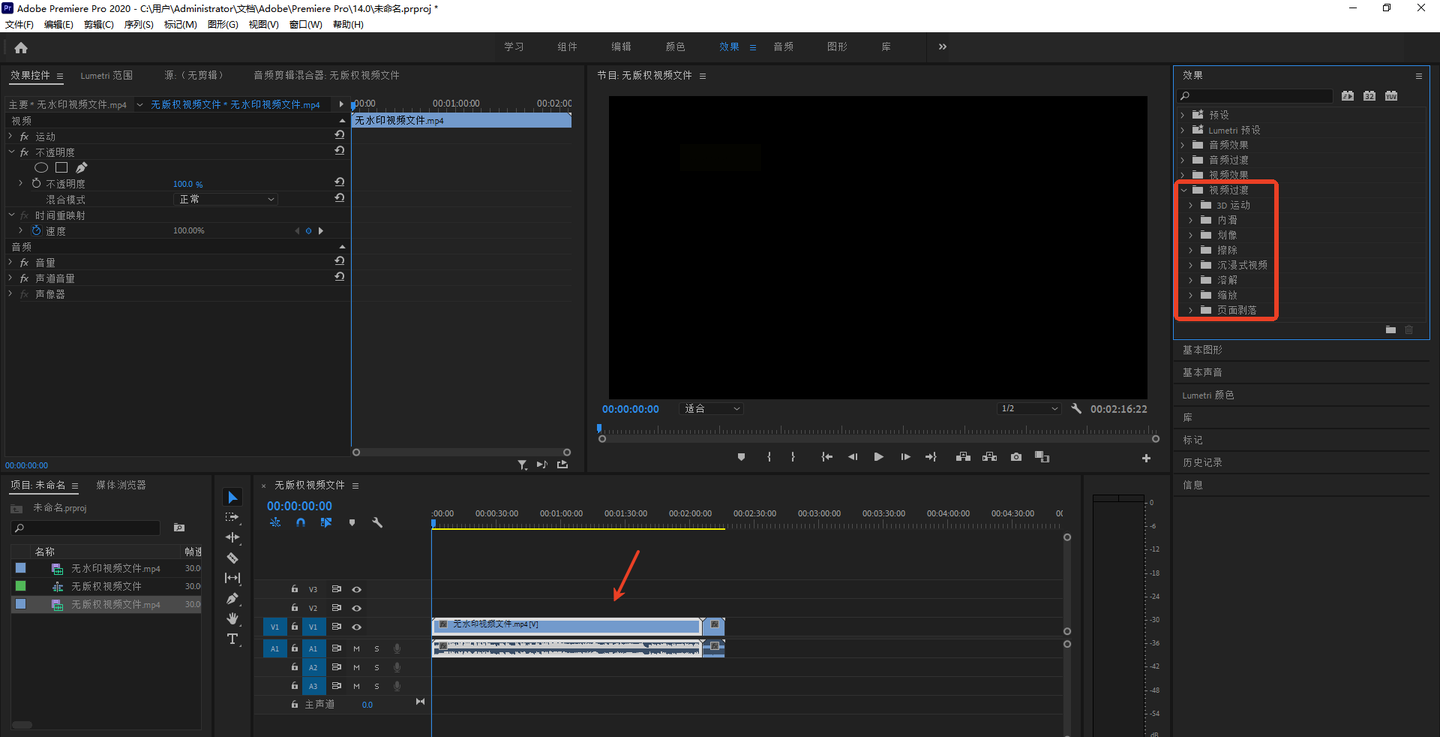Click the free draw bezier mask pen
This screenshot has height=737, width=1440.
tap(81, 168)
